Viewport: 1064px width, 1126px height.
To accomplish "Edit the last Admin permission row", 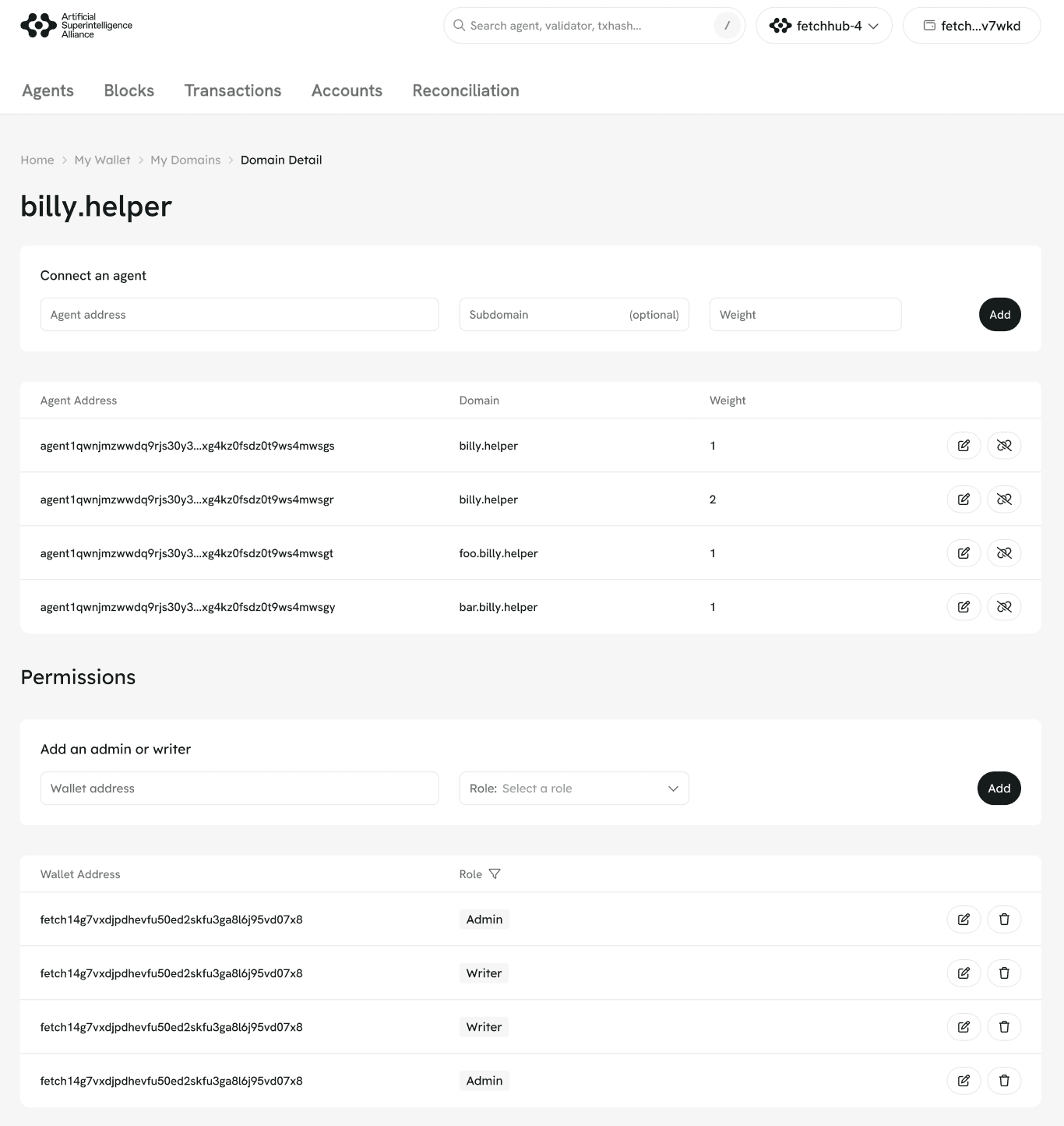I will (964, 1081).
